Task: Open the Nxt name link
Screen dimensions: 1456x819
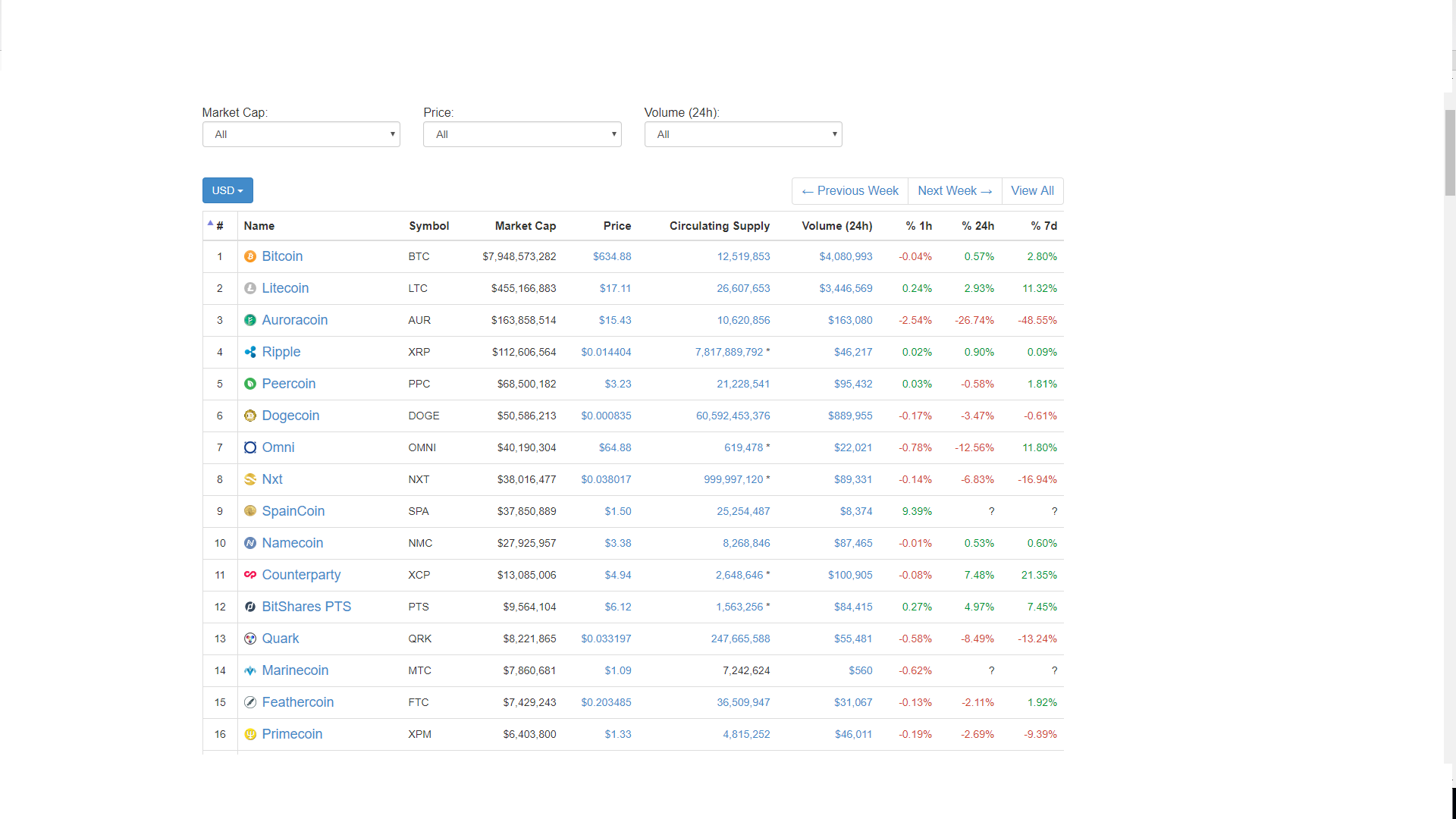Action: pos(272,479)
